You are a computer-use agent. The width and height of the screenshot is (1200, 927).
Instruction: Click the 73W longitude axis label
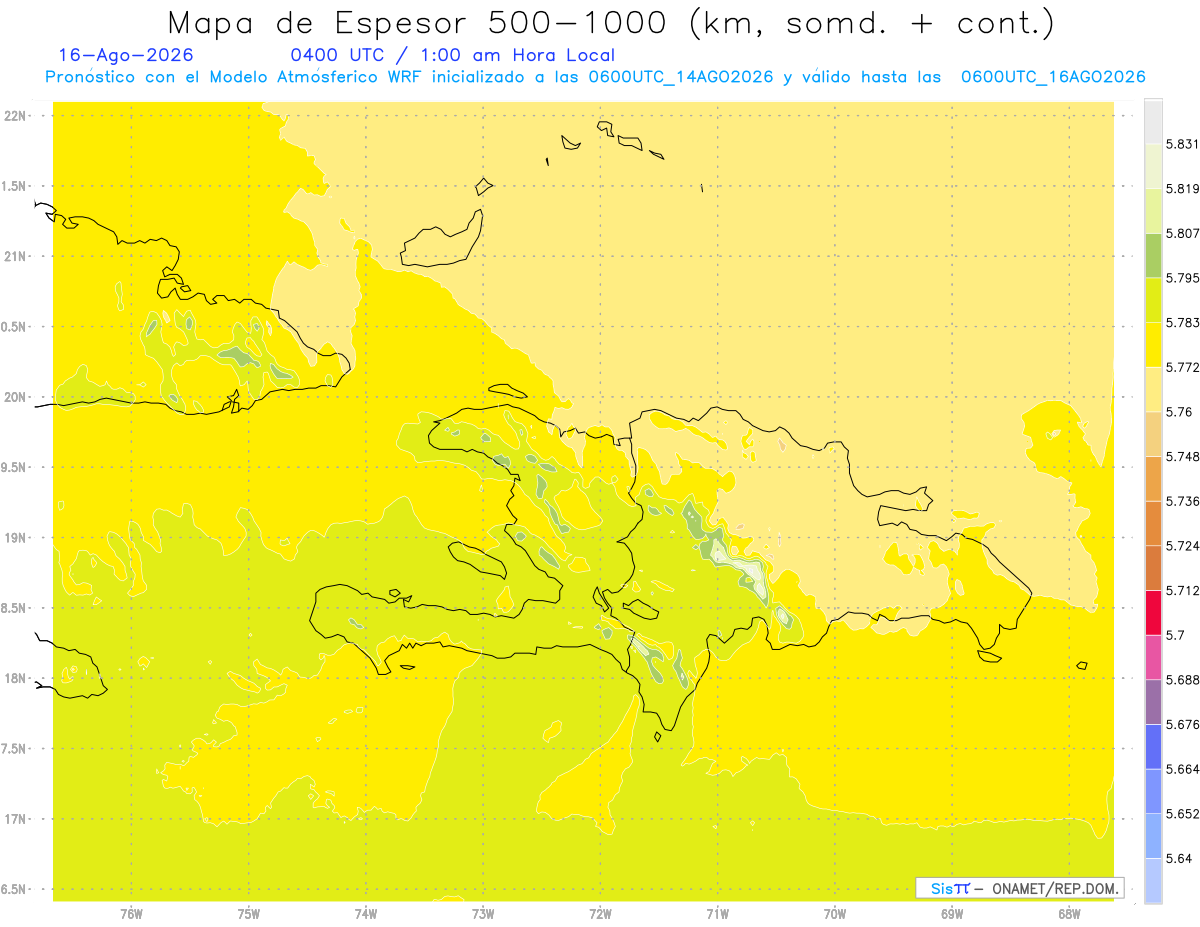[x=483, y=914]
